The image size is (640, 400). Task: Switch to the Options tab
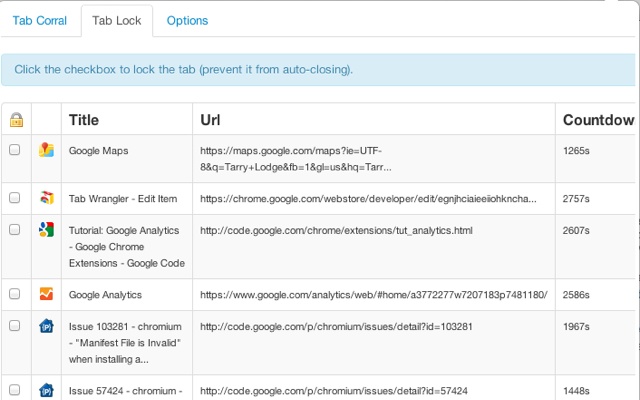click(x=187, y=20)
